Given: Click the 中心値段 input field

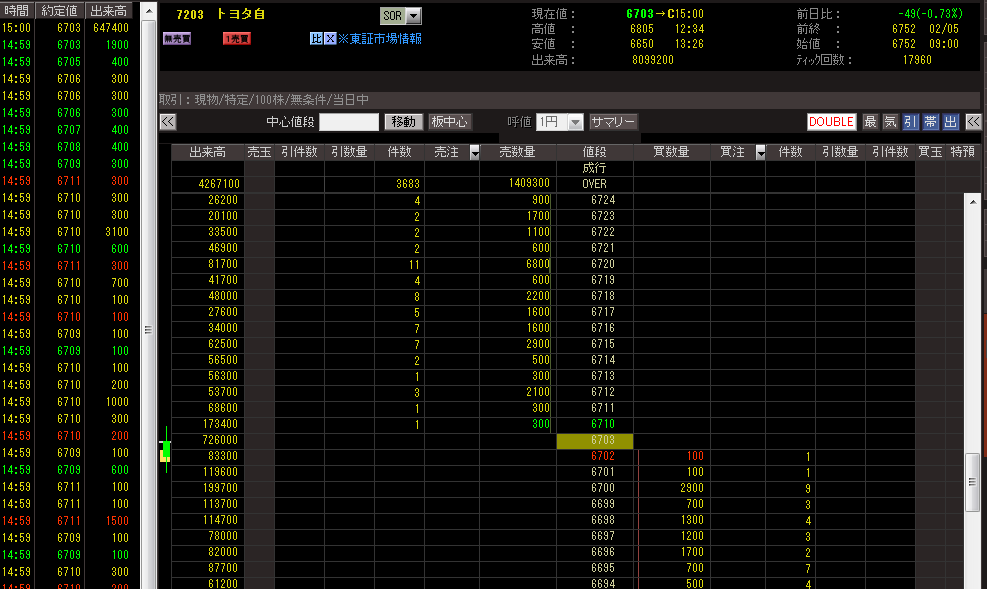Looking at the screenshot, I should pyautogui.click(x=349, y=121).
